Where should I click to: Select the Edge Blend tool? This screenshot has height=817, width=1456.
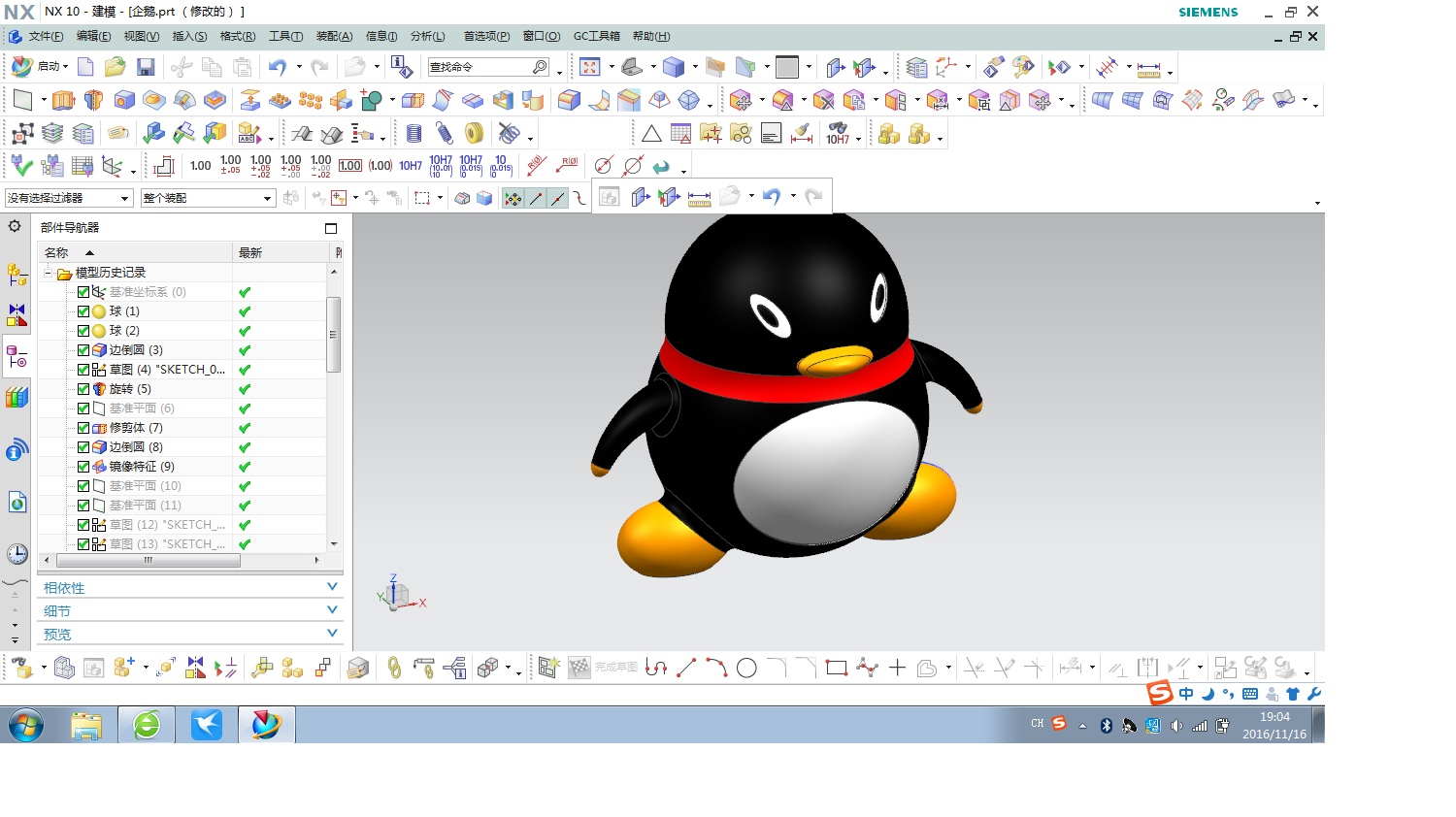[x=570, y=100]
